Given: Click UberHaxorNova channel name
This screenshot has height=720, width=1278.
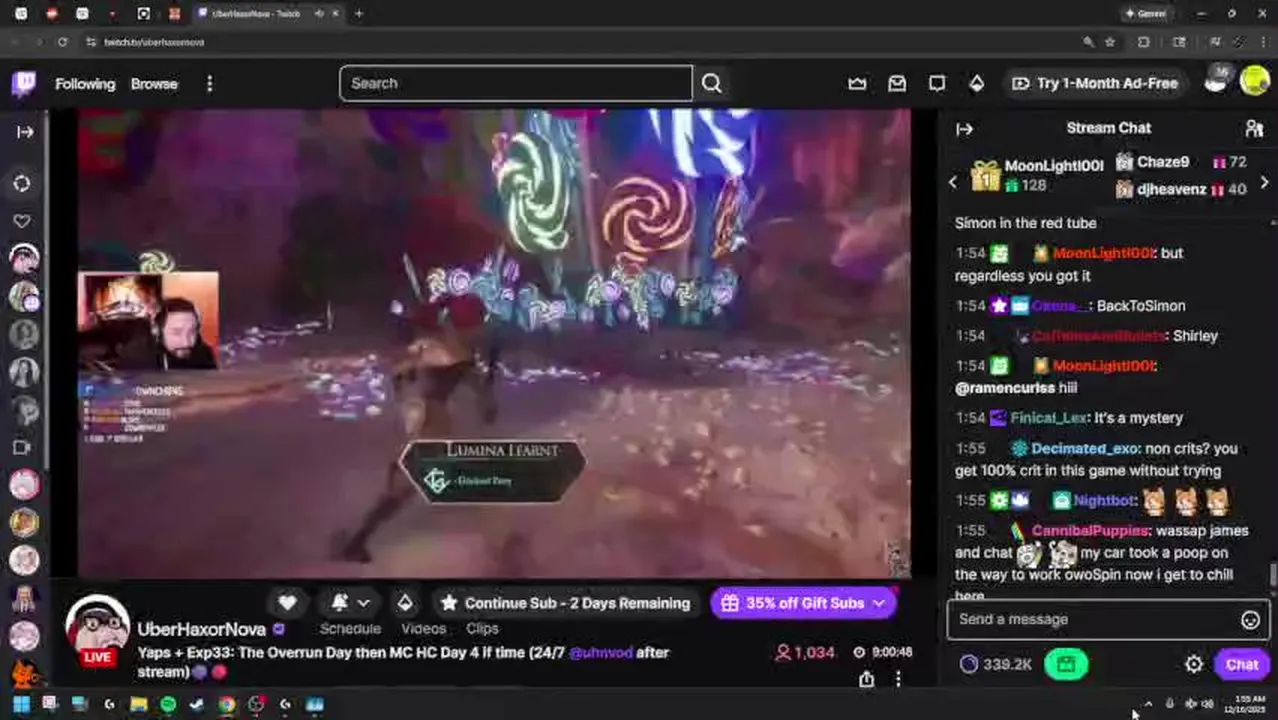Looking at the screenshot, I should pyautogui.click(x=201, y=629).
